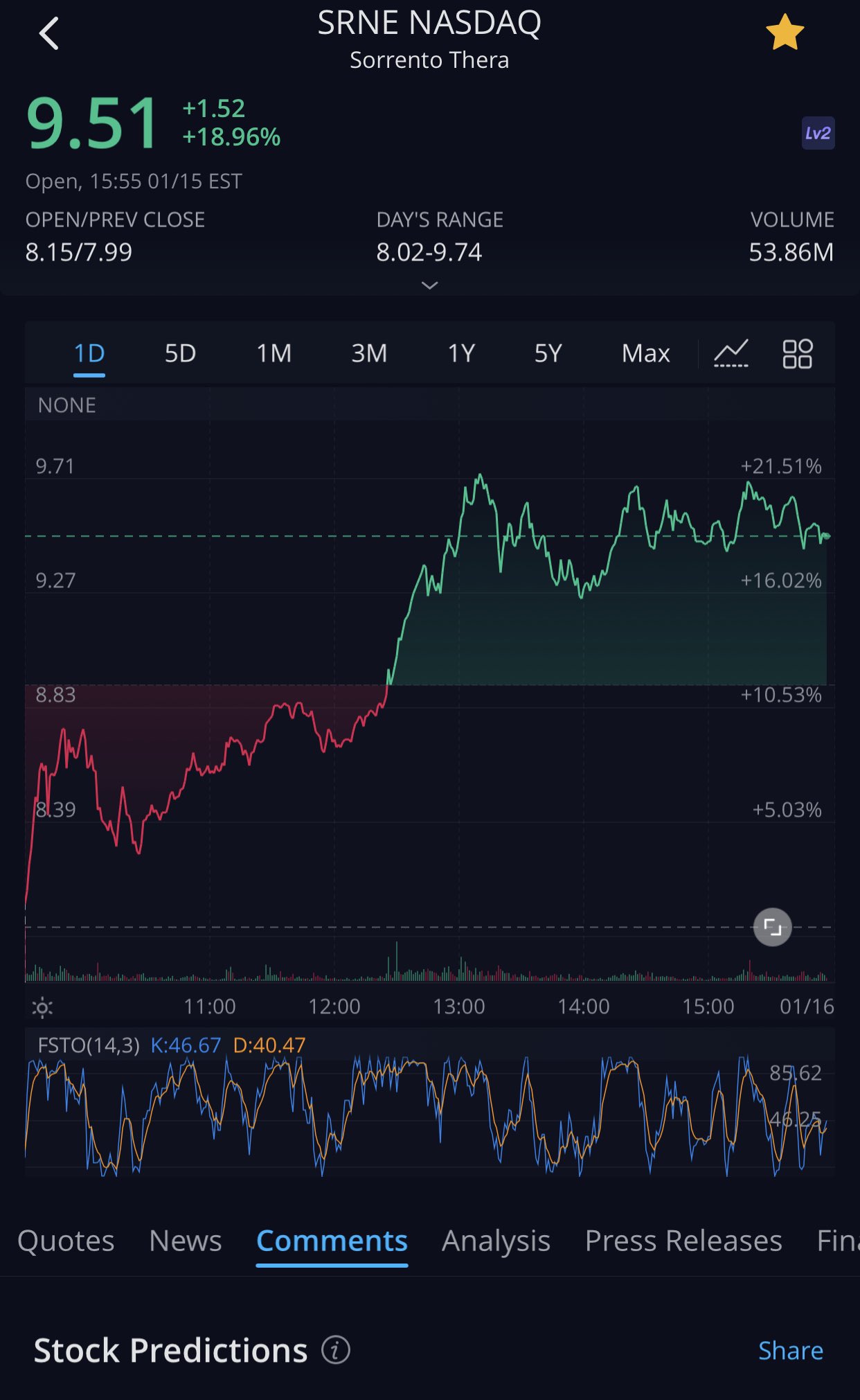Tap the Stock Predictions heading
Image resolution: width=860 pixels, height=1400 pixels.
click(x=170, y=1350)
